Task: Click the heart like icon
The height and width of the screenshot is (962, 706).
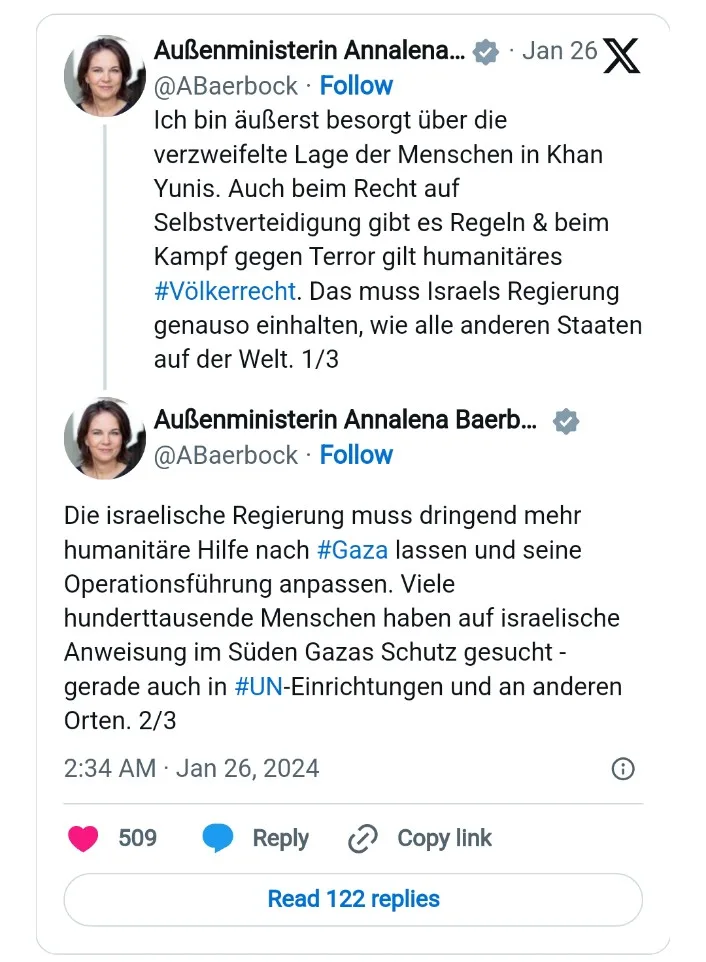Action: (x=83, y=838)
